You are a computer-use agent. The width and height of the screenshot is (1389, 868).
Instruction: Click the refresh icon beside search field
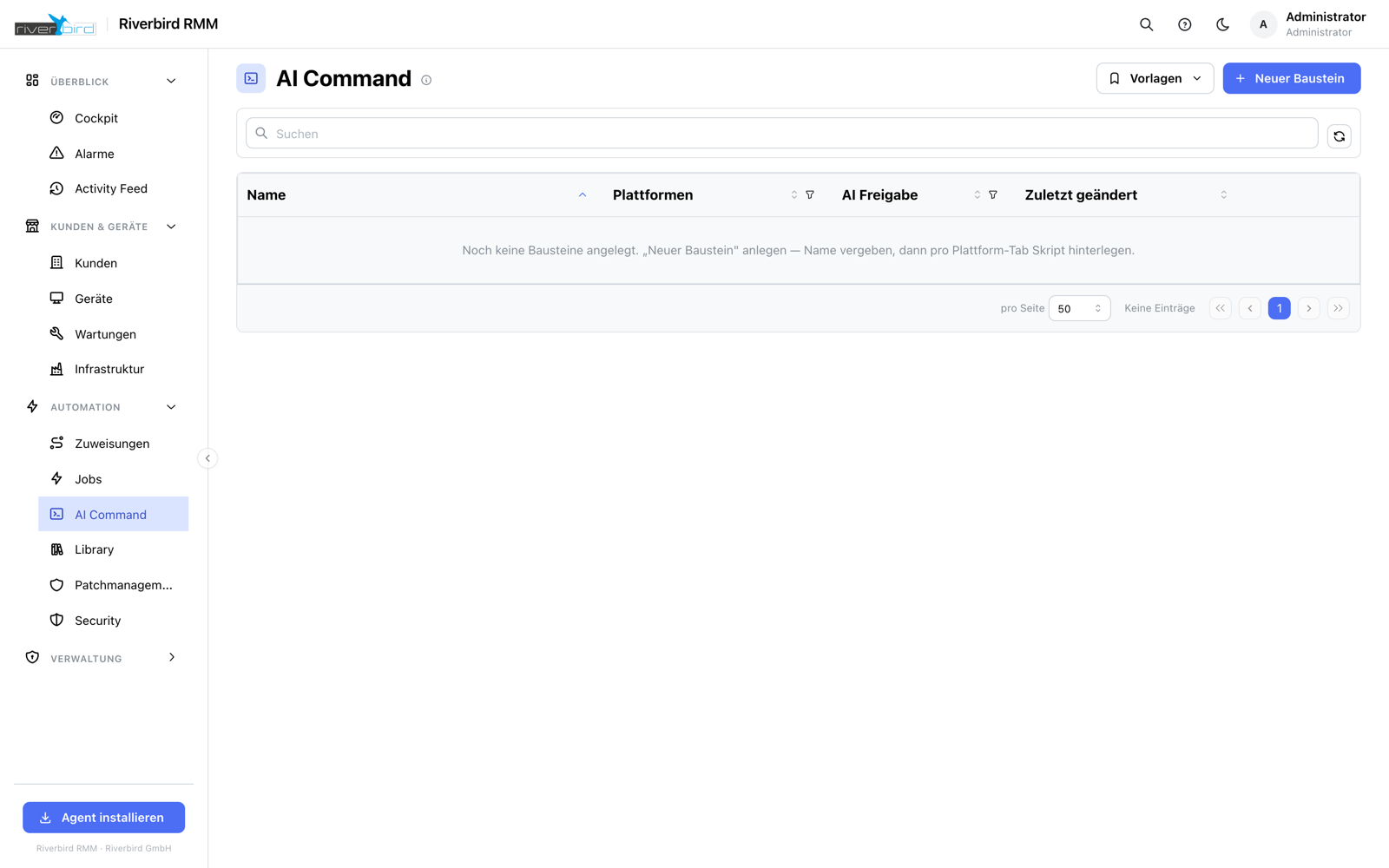[x=1339, y=136]
